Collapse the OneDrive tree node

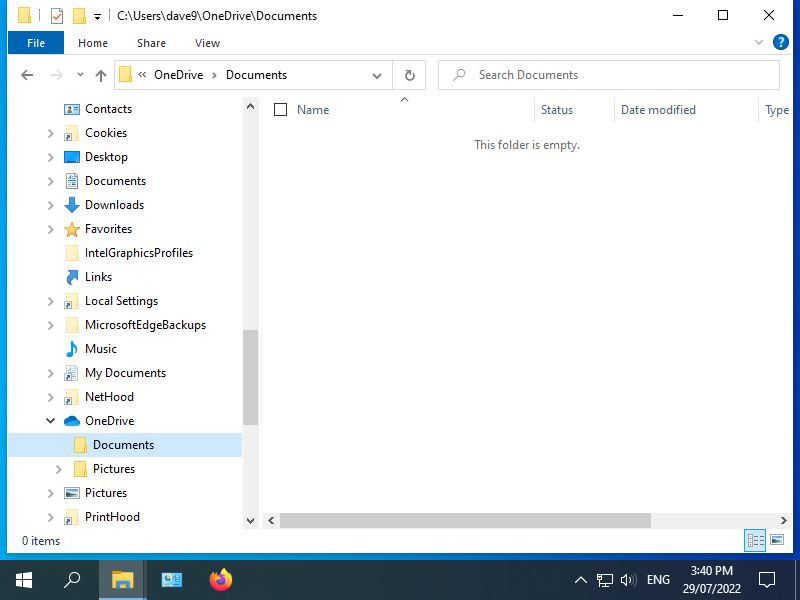51,421
